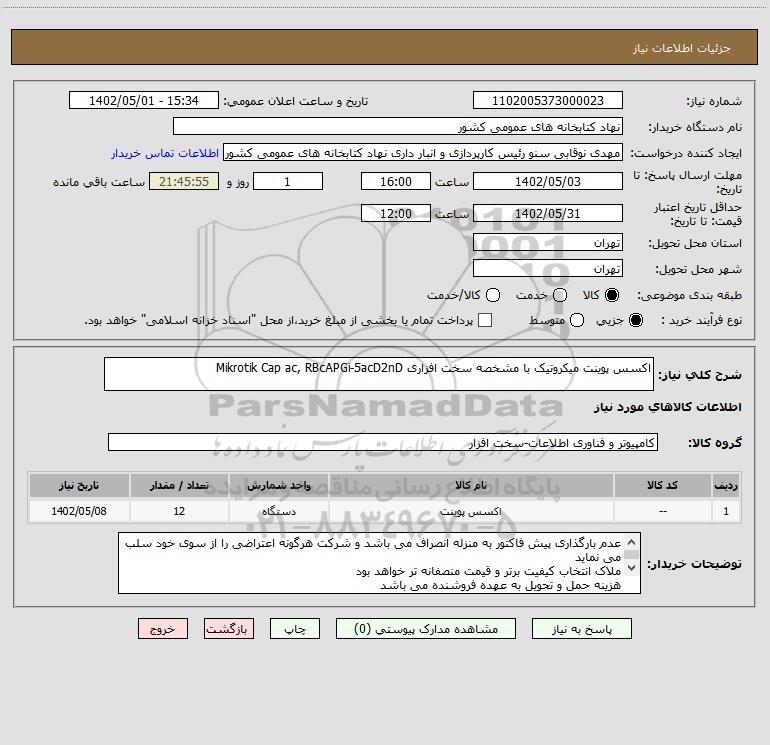Click the announcement date field 1402/05/01 - 15:34
This screenshot has width=770, height=745.
click(143, 100)
